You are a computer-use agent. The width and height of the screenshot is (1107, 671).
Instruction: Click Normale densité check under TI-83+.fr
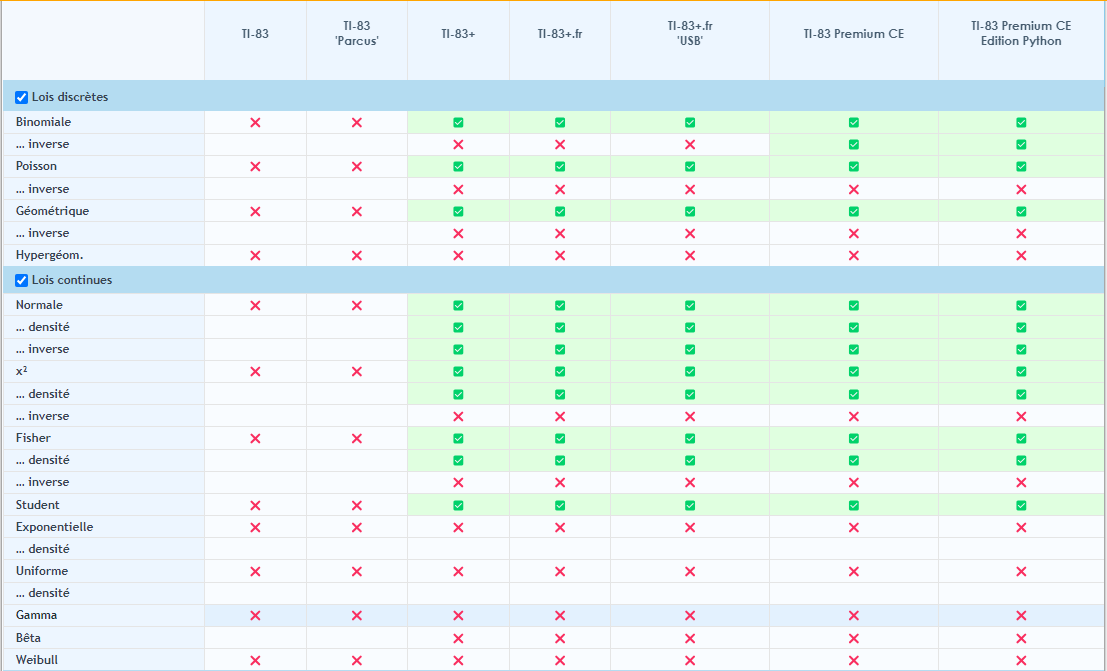(560, 328)
